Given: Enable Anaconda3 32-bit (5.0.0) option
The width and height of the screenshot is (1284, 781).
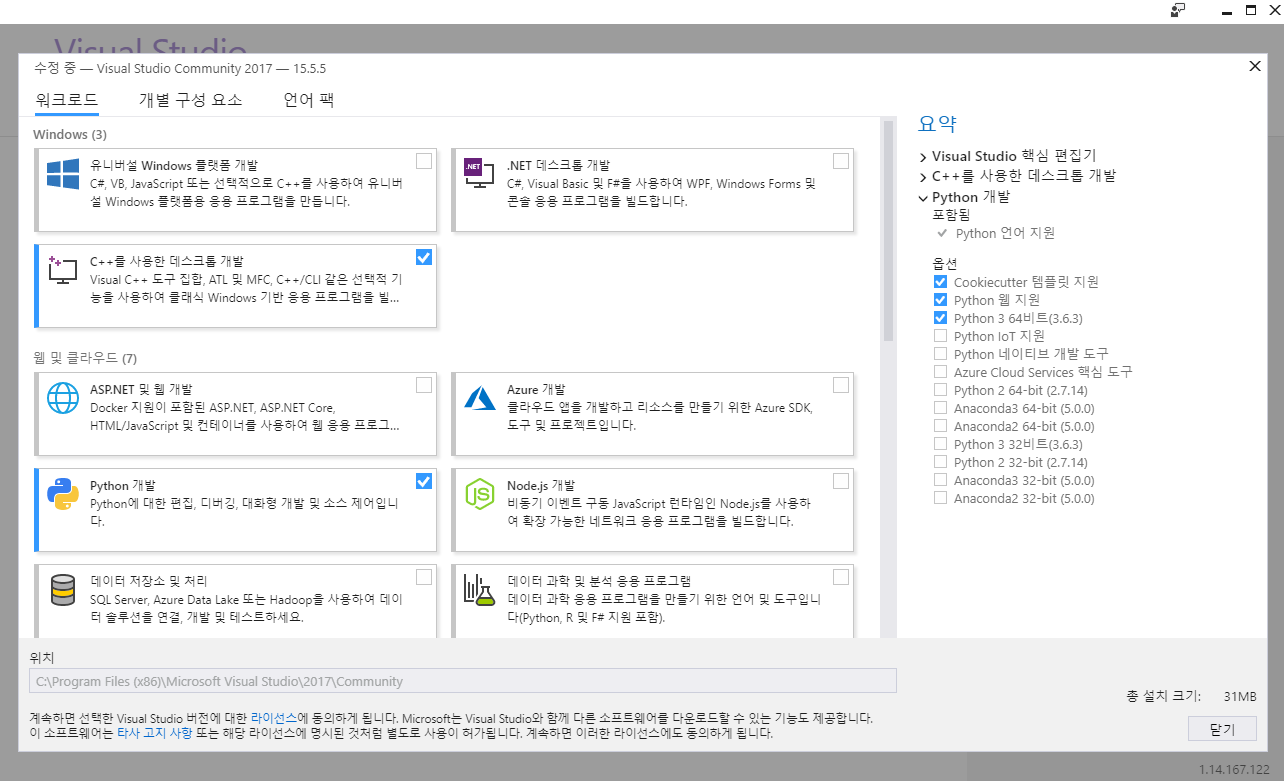Looking at the screenshot, I should [940, 480].
